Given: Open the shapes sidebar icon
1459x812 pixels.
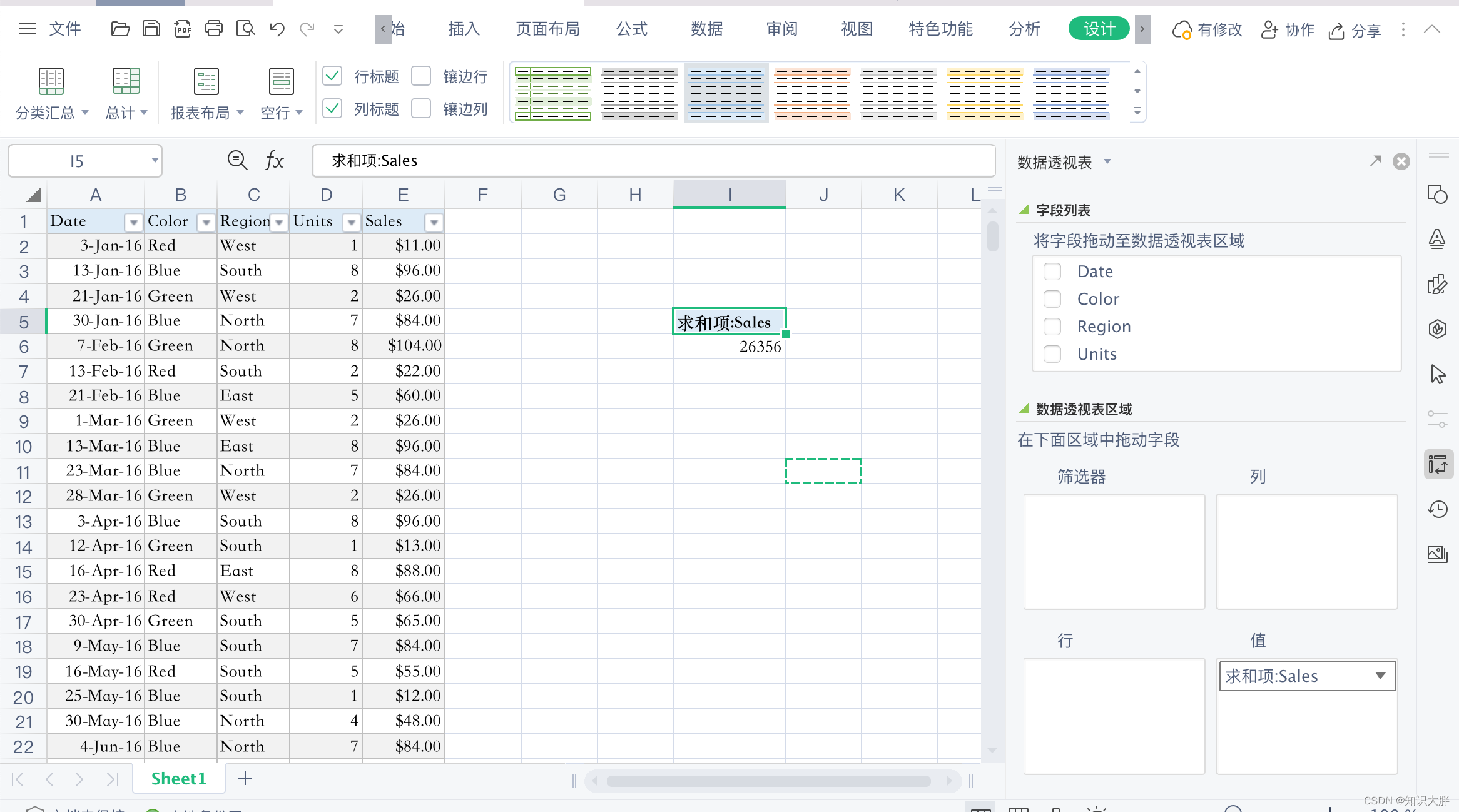Looking at the screenshot, I should (x=1437, y=195).
